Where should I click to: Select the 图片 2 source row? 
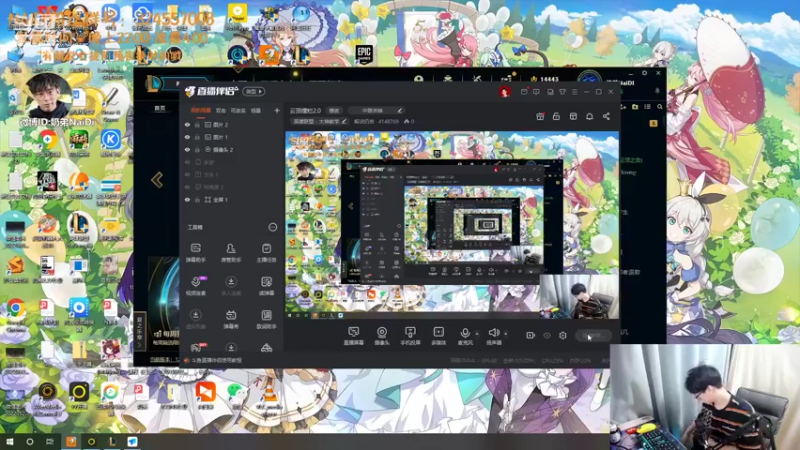pyautogui.click(x=232, y=124)
